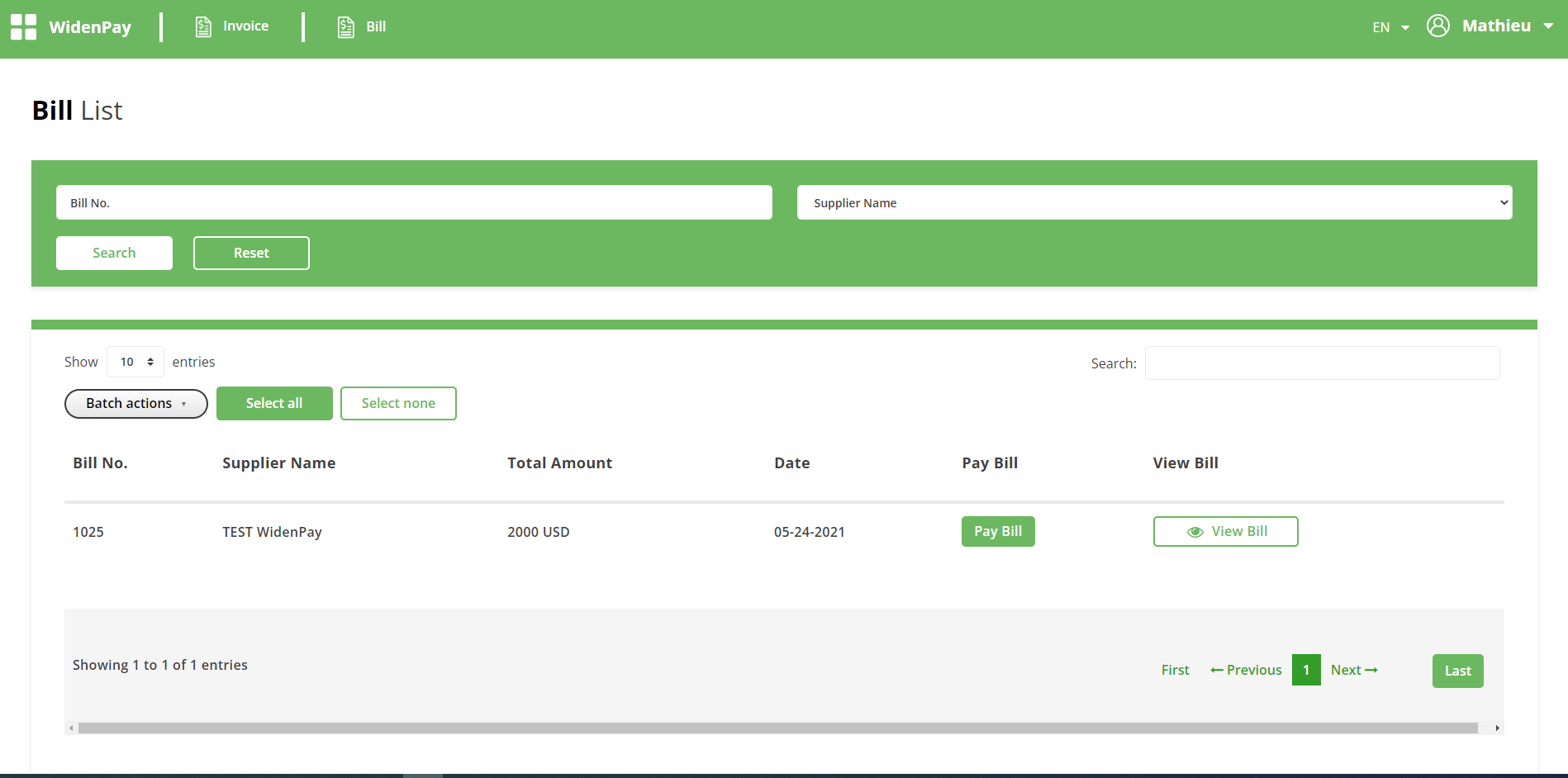Open the EN language dropdown
Image resolution: width=1568 pixels, height=778 pixels.
coord(1390,26)
